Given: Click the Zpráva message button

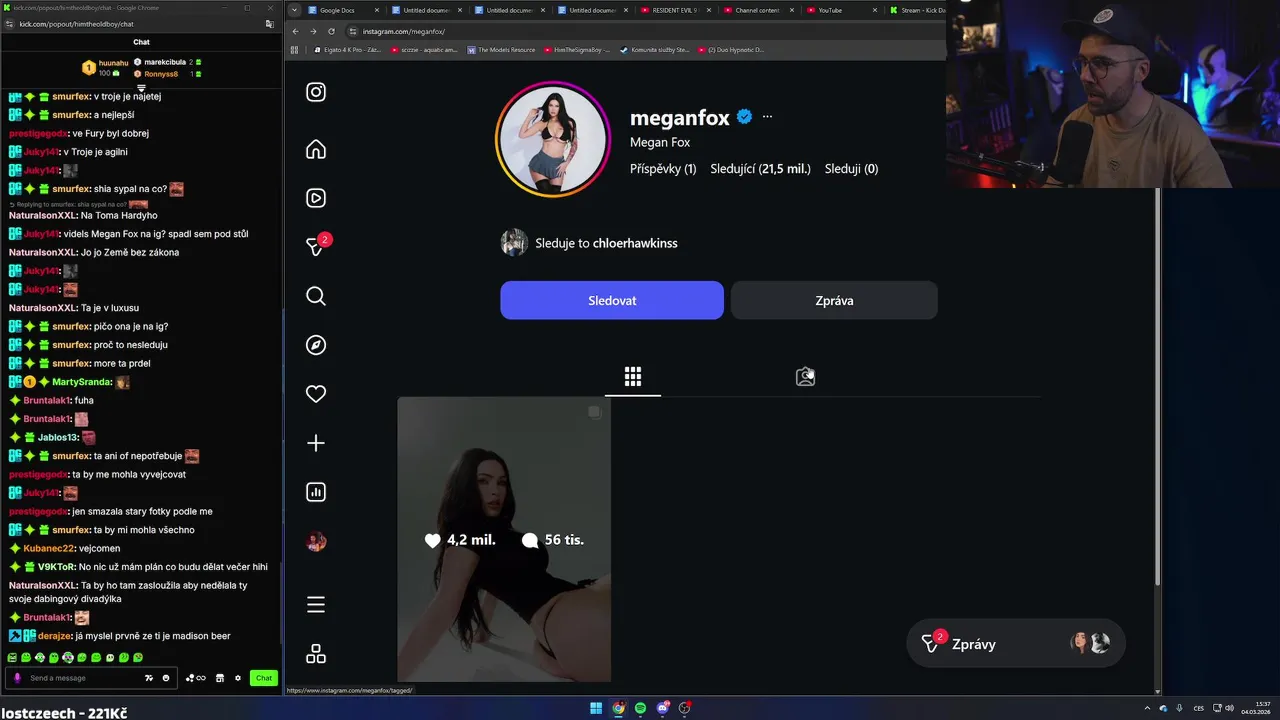Looking at the screenshot, I should coord(834,300).
